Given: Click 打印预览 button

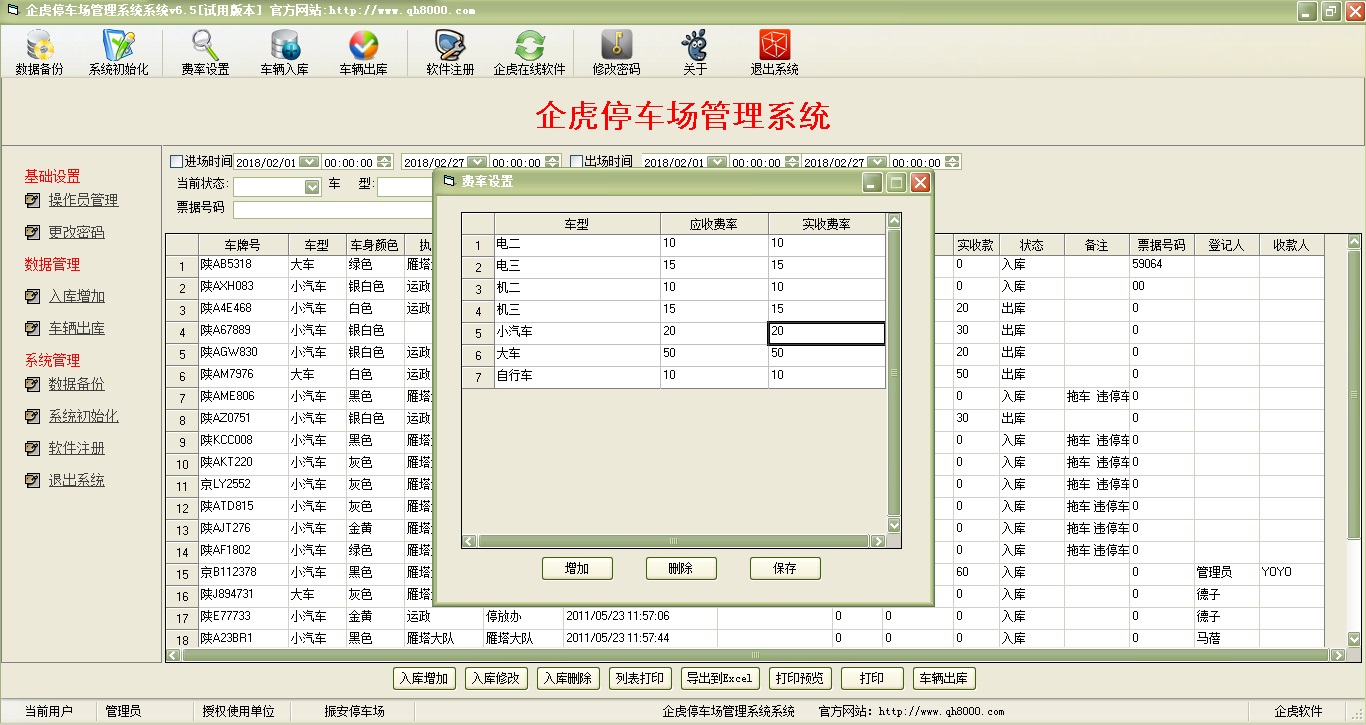Looking at the screenshot, I should (x=800, y=678).
